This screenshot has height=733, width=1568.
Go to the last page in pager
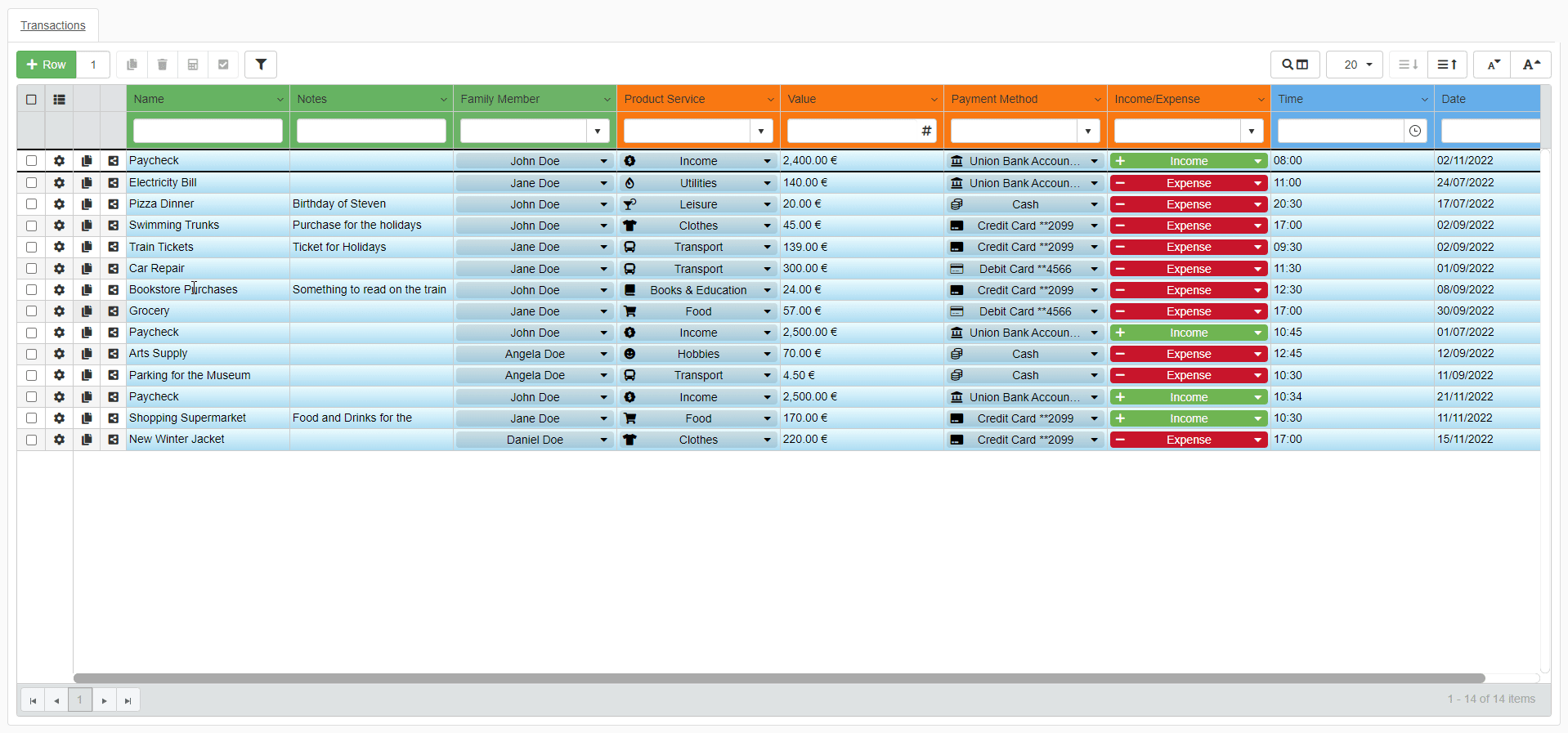[128, 700]
